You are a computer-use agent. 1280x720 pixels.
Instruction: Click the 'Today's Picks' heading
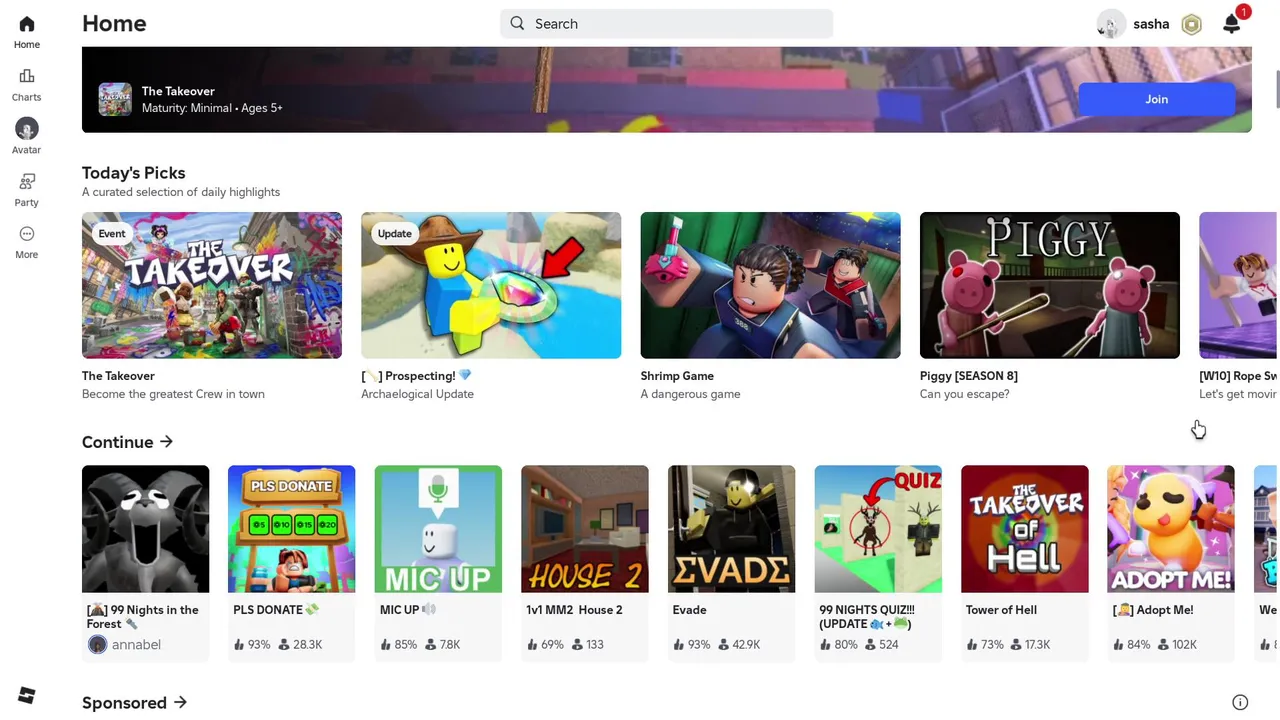click(x=134, y=173)
